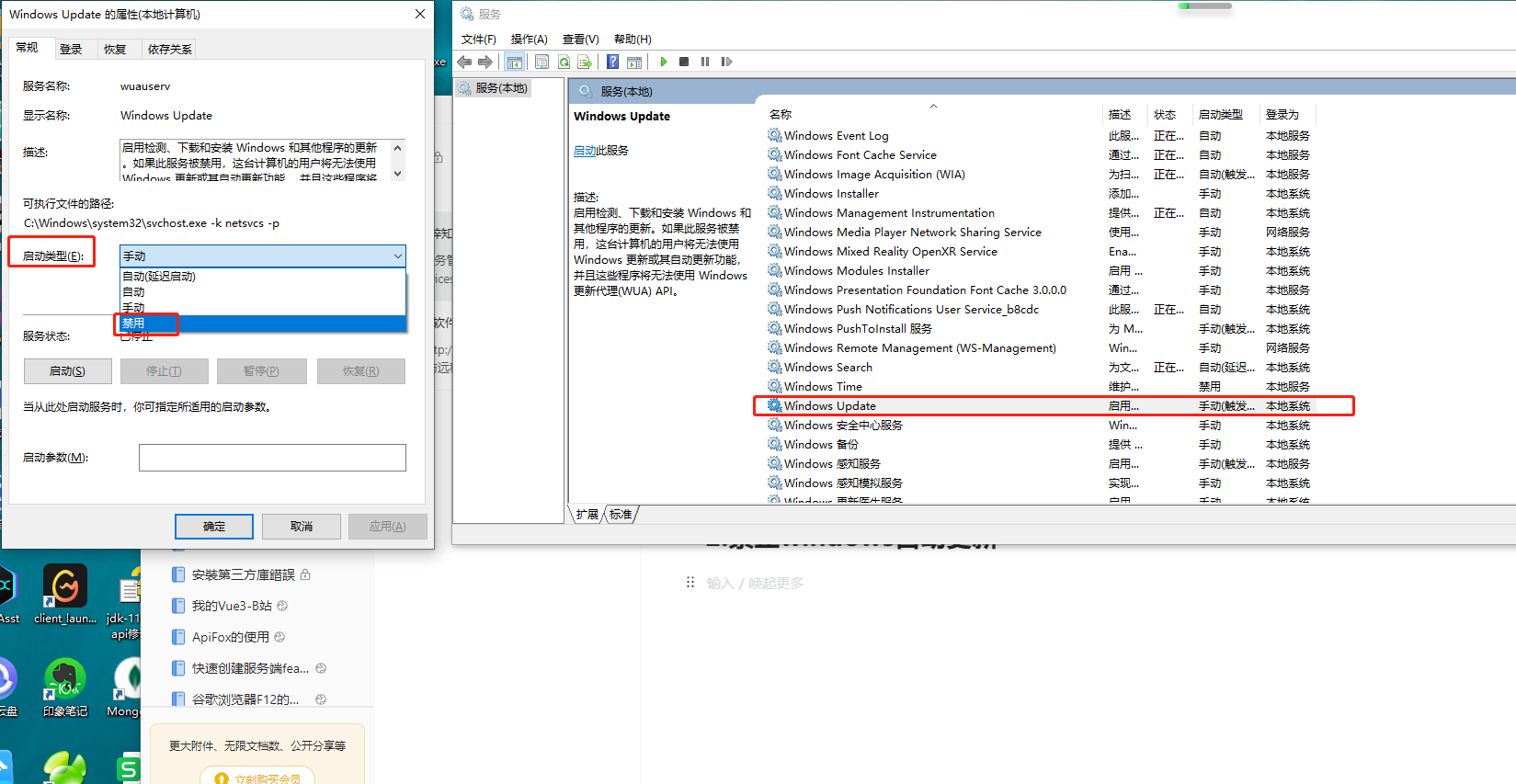
Task: Select the Windows Modules Installer row
Action: pyautogui.click(x=1040, y=270)
